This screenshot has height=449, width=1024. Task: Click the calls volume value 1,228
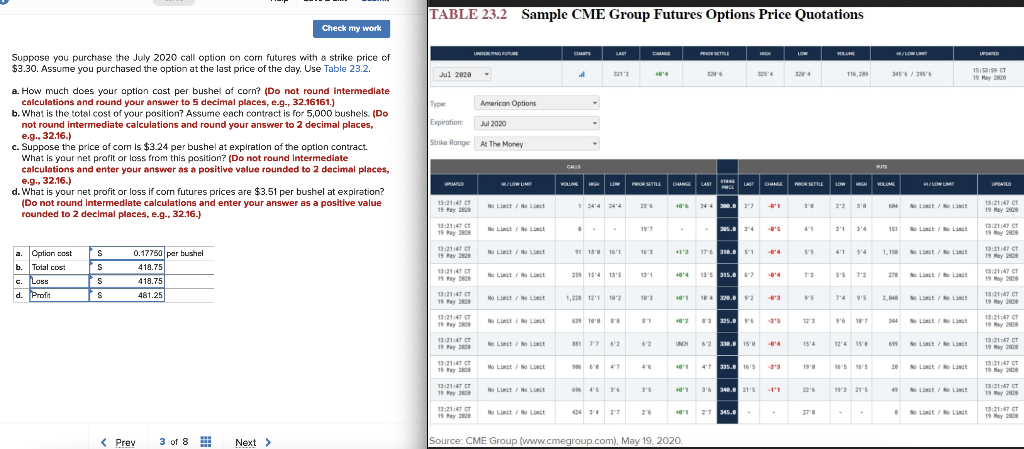click(x=574, y=297)
